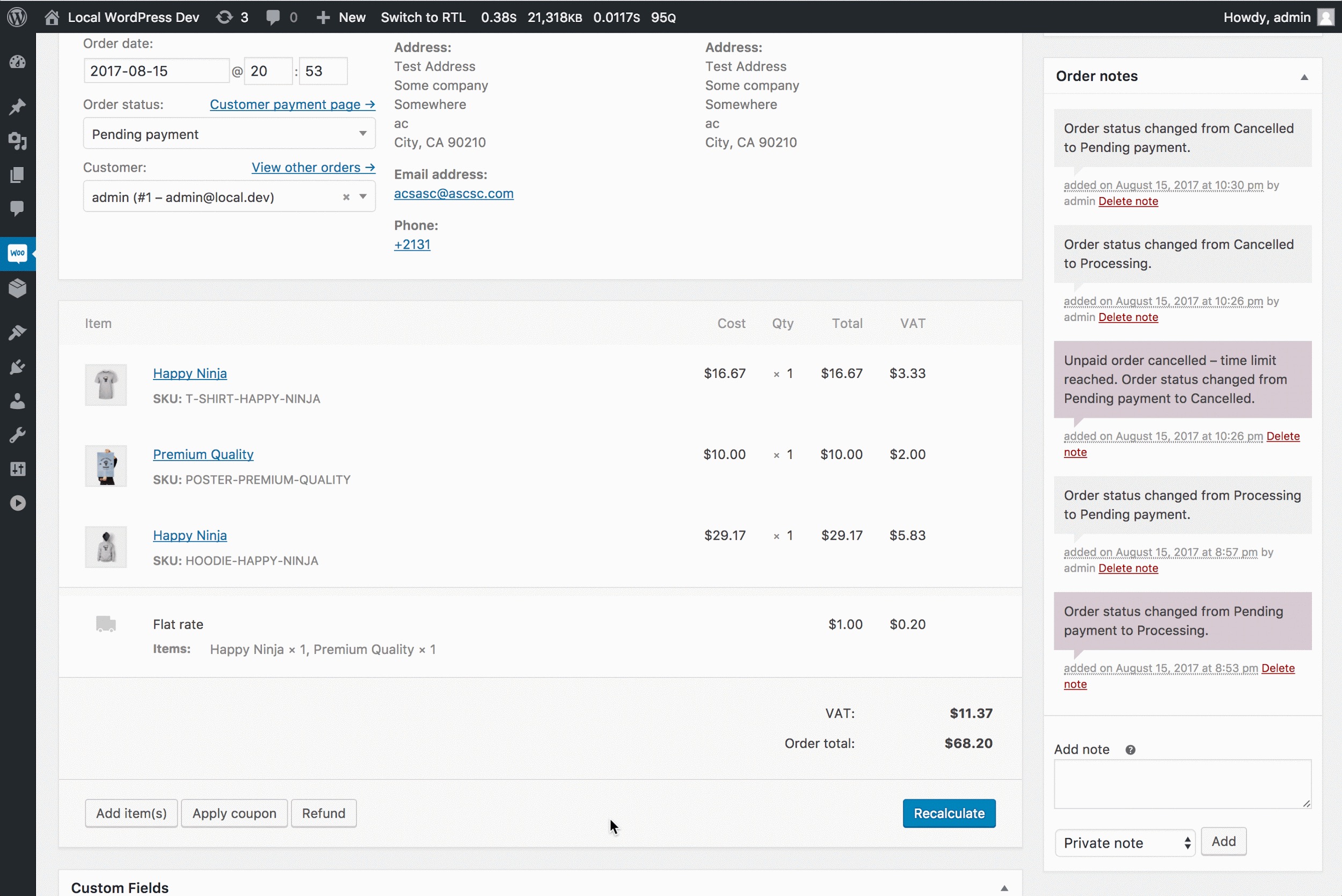Click the Add note text area
Image resolution: width=1342 pixels, height=896 pixels.
(x=1181, y=783)
